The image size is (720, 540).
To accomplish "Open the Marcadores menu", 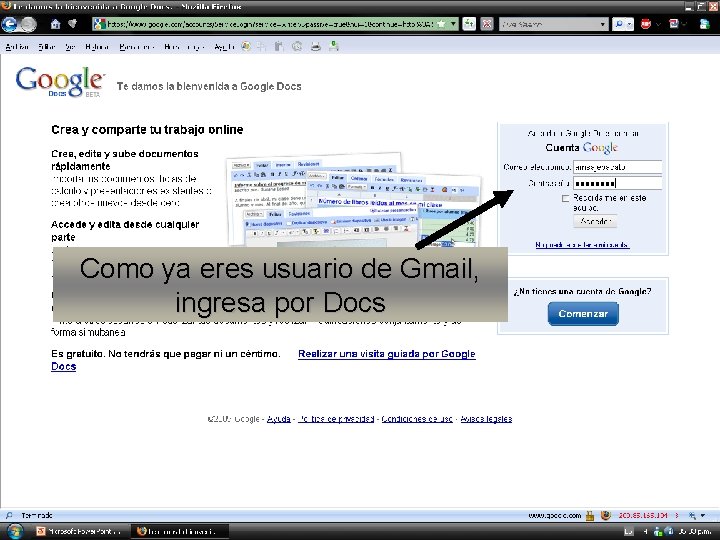I will [136, 46].
